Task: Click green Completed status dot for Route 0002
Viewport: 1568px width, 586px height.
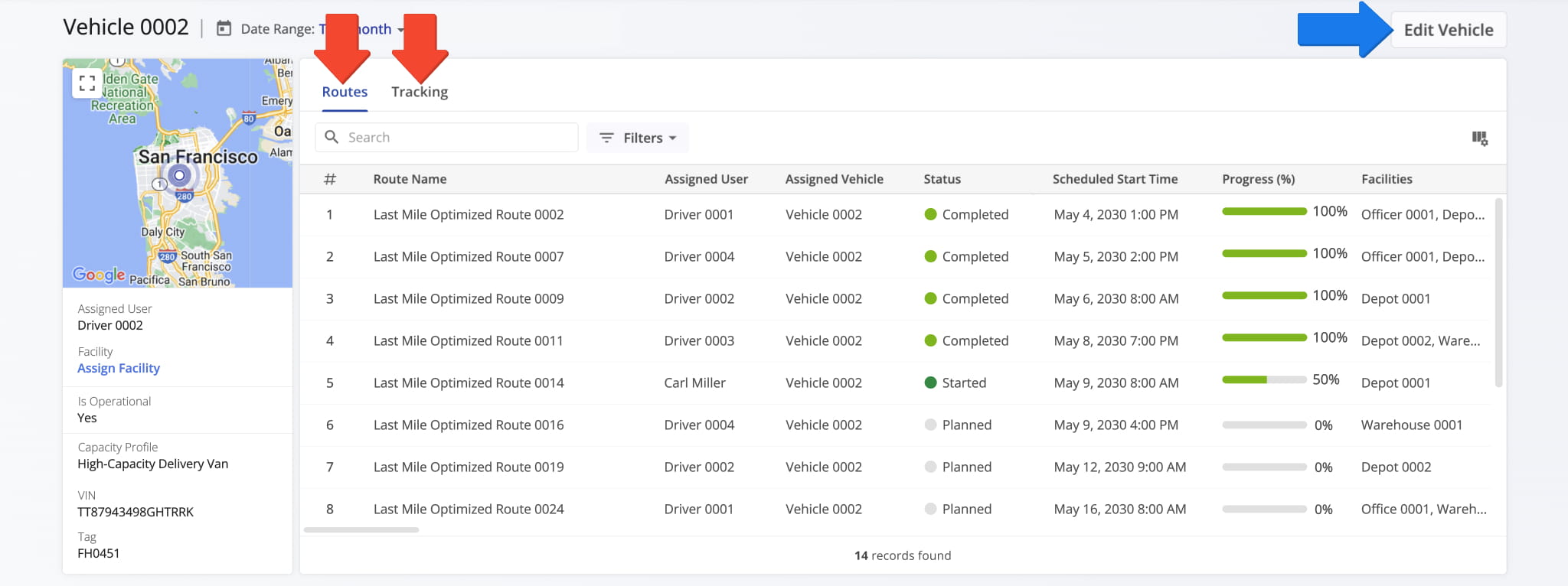Action: pyautogui.click(x=930, y=215)
